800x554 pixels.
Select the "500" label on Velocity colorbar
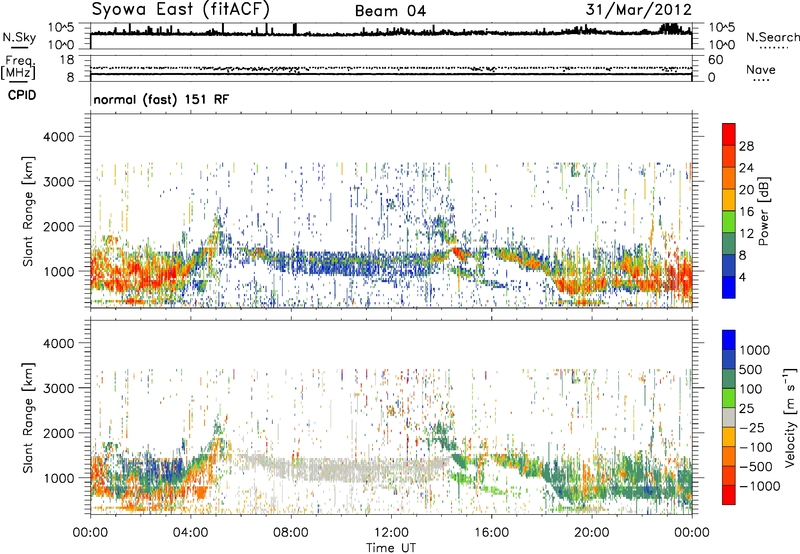pos(751,370)
